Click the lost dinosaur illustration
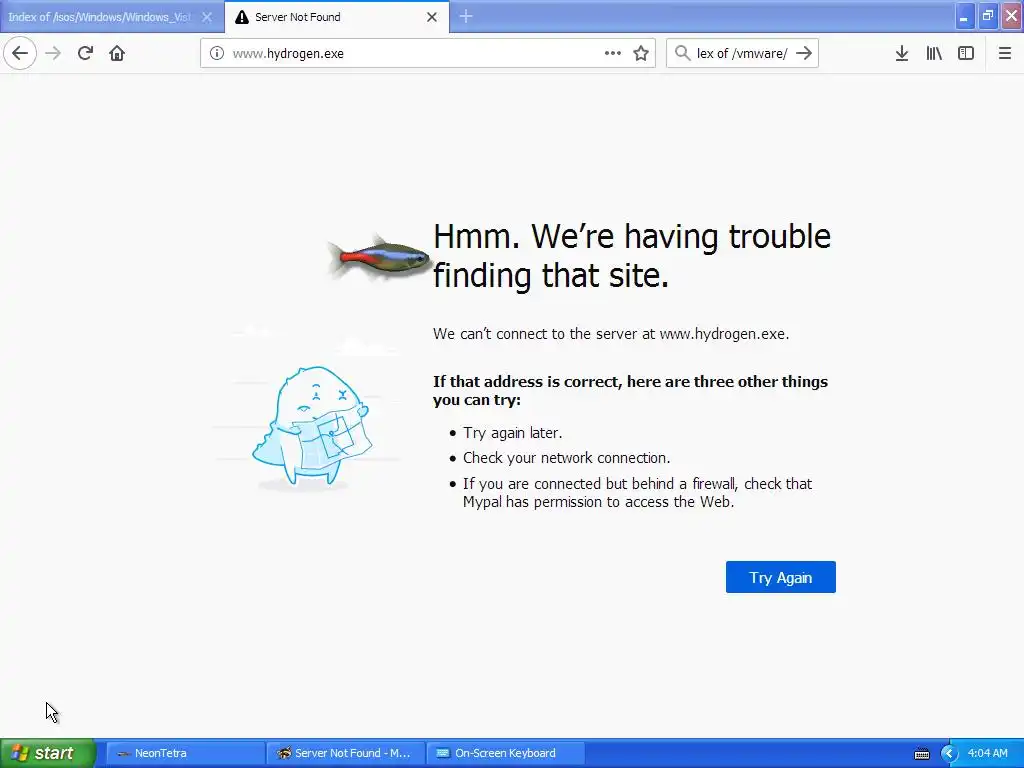The height and width of the screenshot is (768, 1024). 312,426
